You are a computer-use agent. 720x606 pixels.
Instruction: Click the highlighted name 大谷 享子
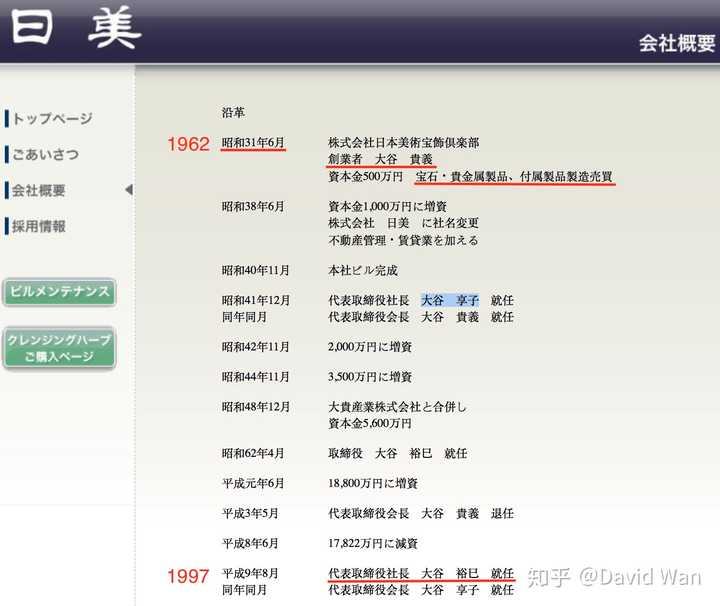point(450,300)
